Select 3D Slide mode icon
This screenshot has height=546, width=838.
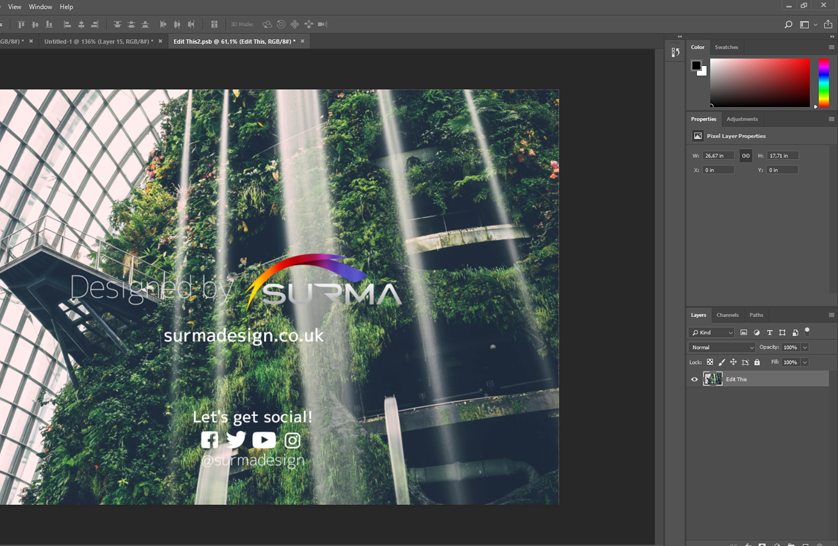tap(308, 24)
